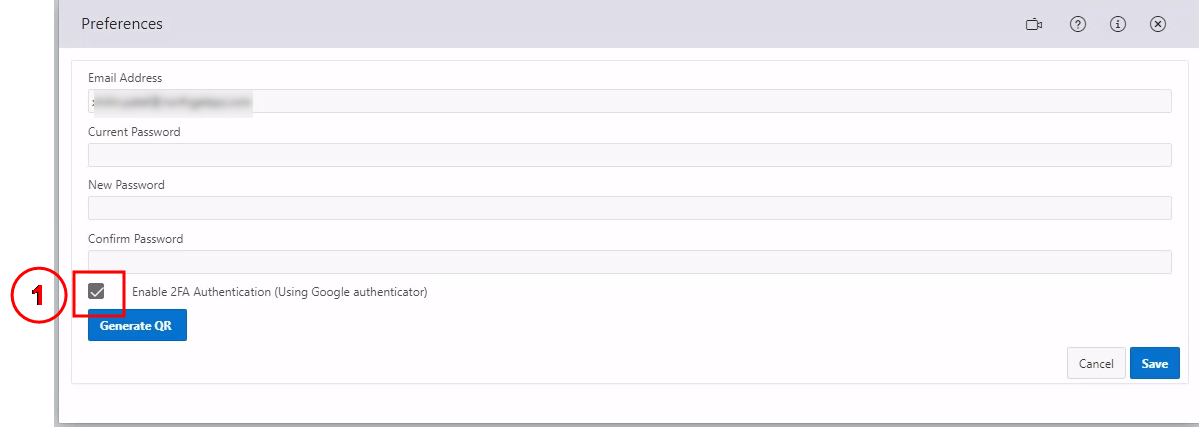Save the preferences
Screen dimensions: 1199x427
click(x=1154, y=364)
